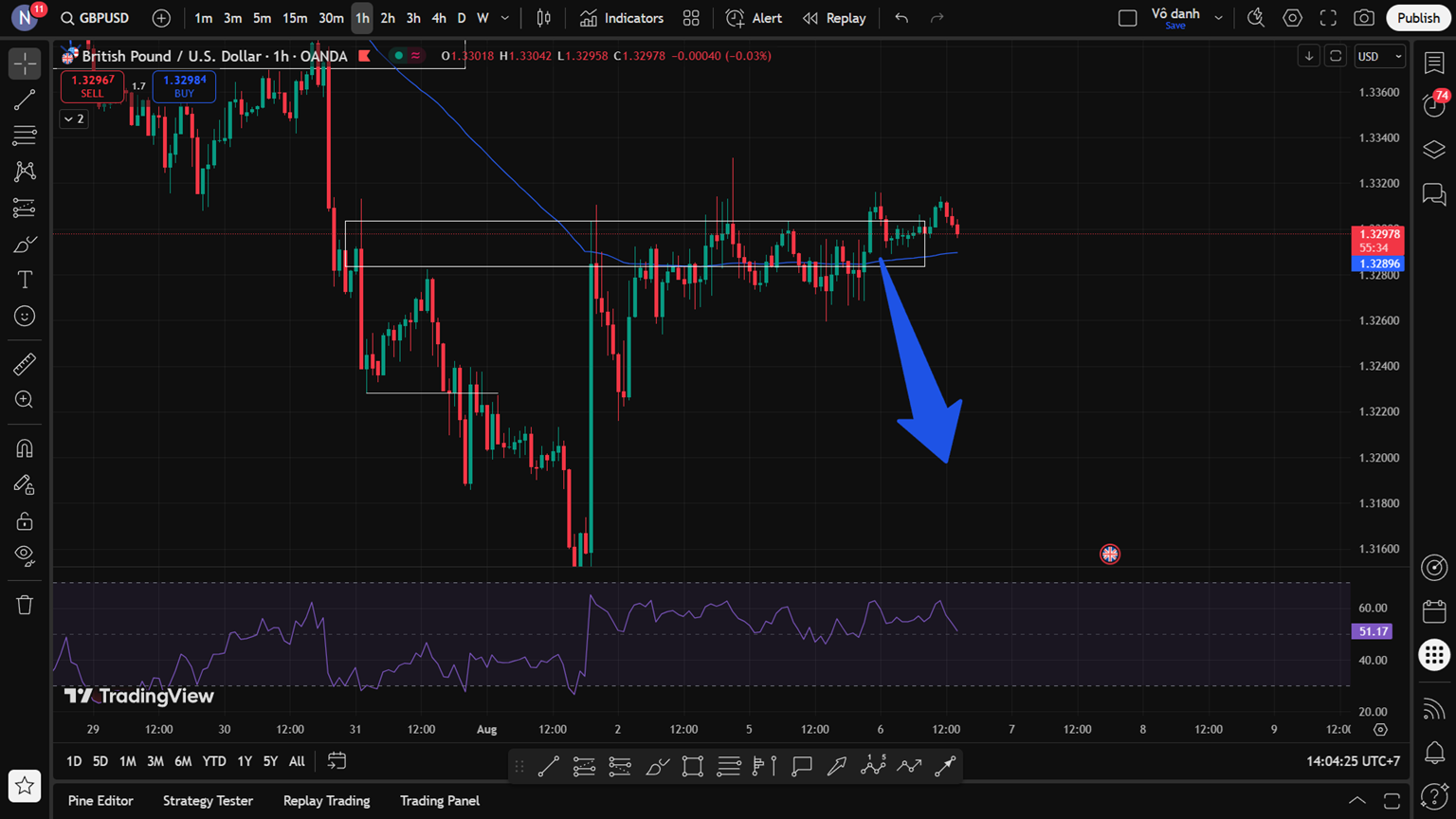Open the help center question icon
This screenshot has height=819, width=1456.
(x=1434, y=794)
